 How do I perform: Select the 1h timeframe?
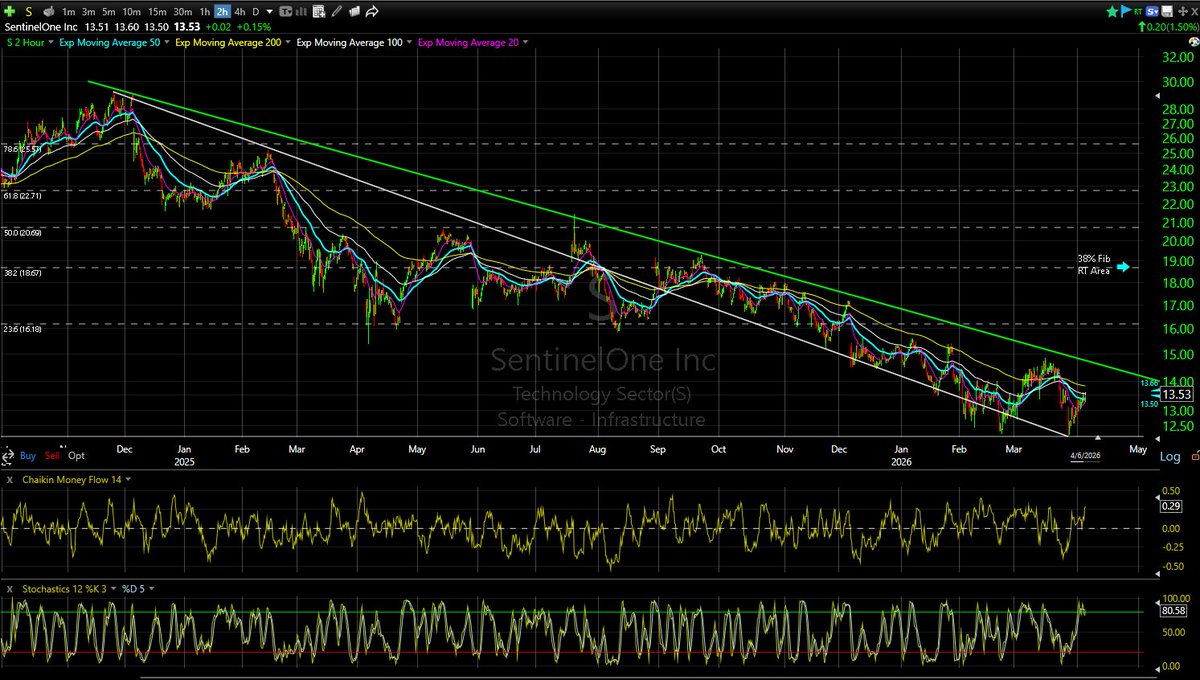[204, 12]
